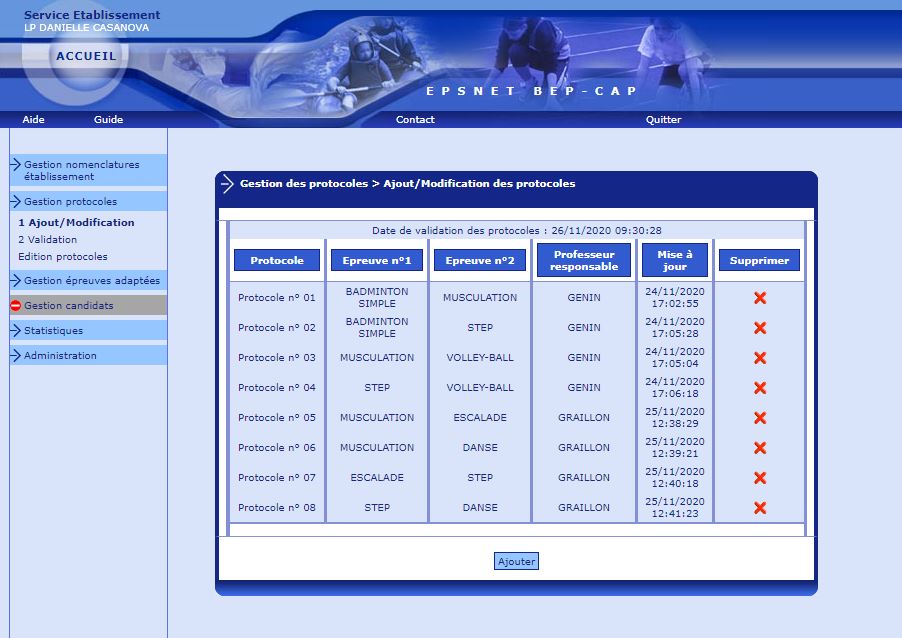Click the validation date 26/11/2020 09:30:28 line
This screenshot has width=902, height=638.
517,231
